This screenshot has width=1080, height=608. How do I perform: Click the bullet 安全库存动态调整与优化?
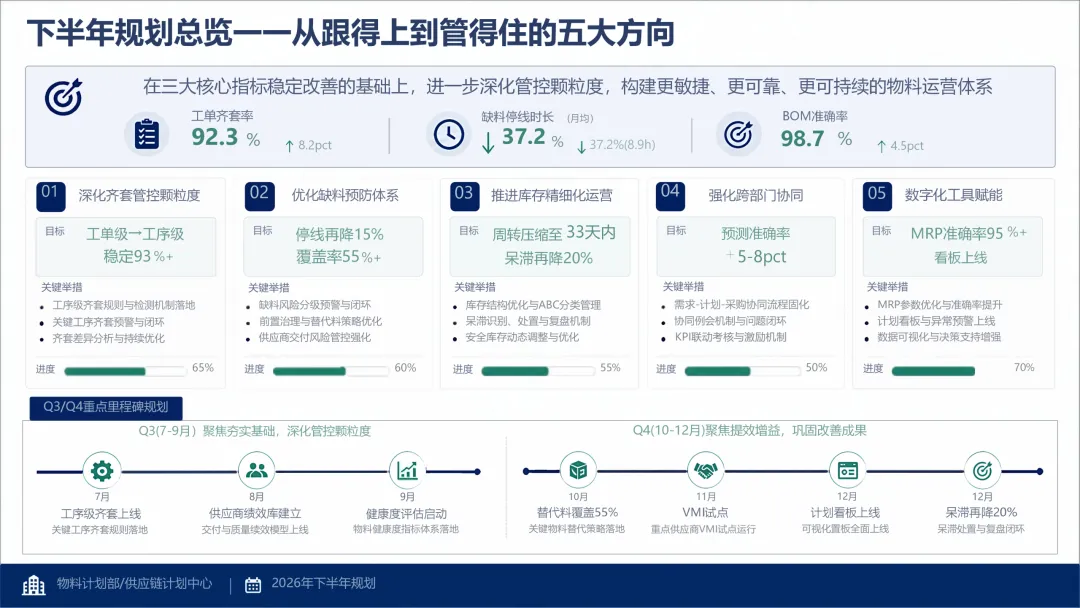coord(522,337)
